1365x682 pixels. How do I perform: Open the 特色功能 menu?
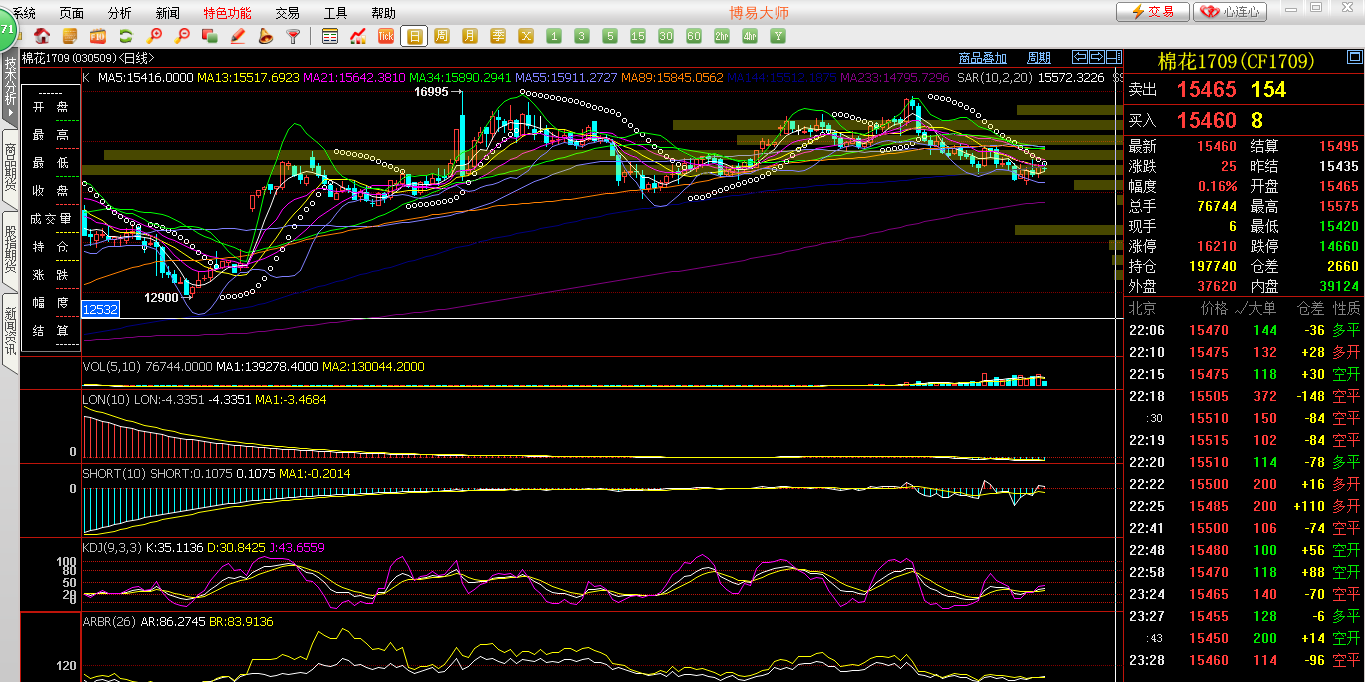(x=228, y=13)
